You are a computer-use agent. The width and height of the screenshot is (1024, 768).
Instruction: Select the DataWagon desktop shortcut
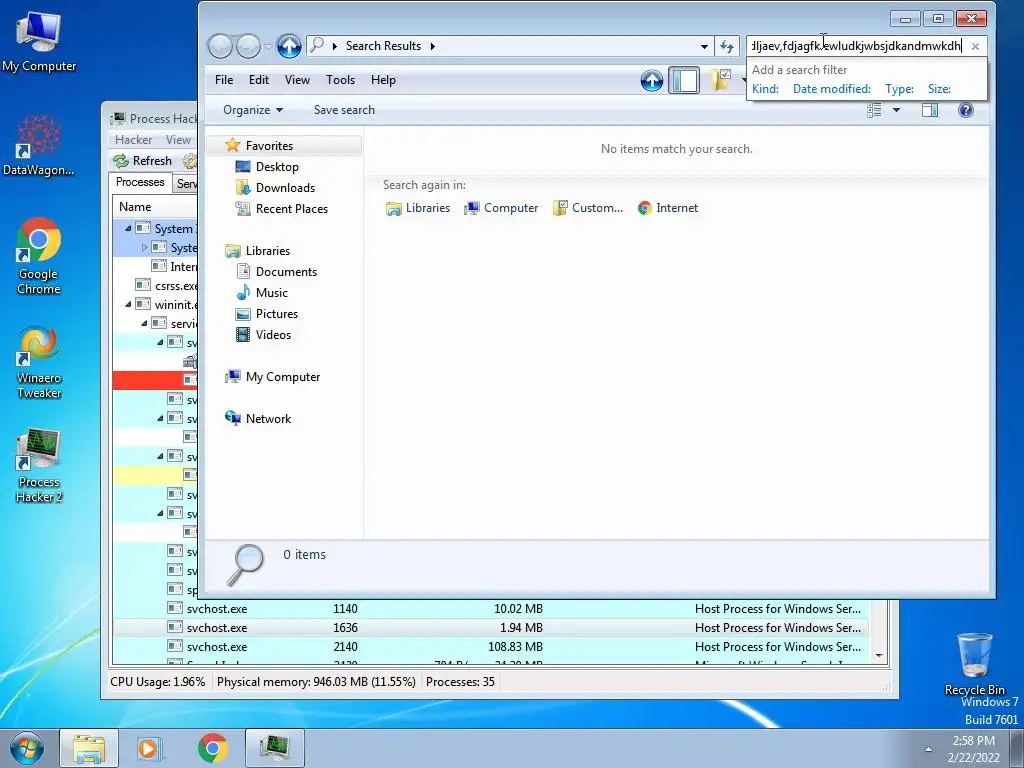(x=39, y=145)
